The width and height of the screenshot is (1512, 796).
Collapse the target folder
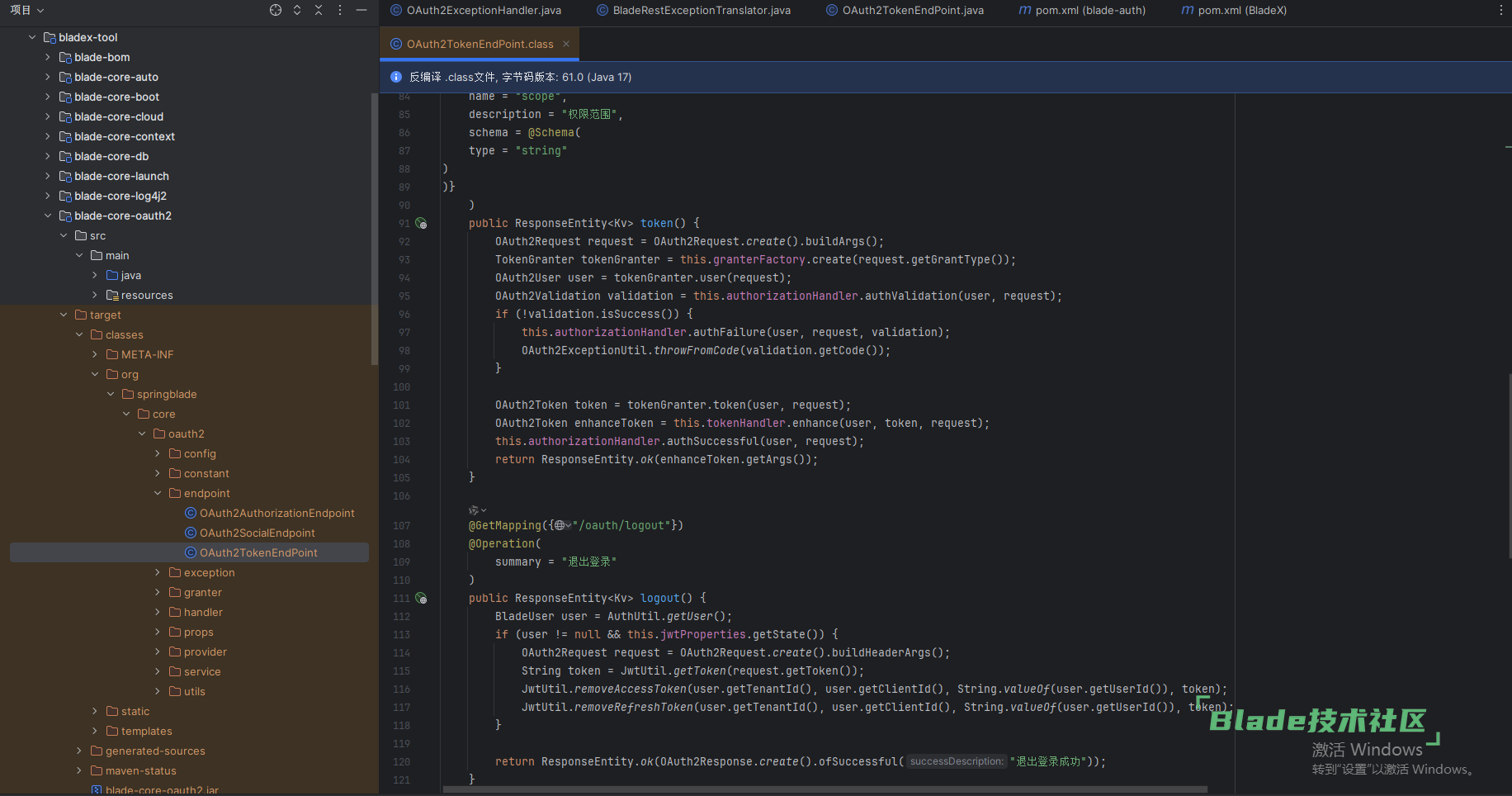[64, 315]
